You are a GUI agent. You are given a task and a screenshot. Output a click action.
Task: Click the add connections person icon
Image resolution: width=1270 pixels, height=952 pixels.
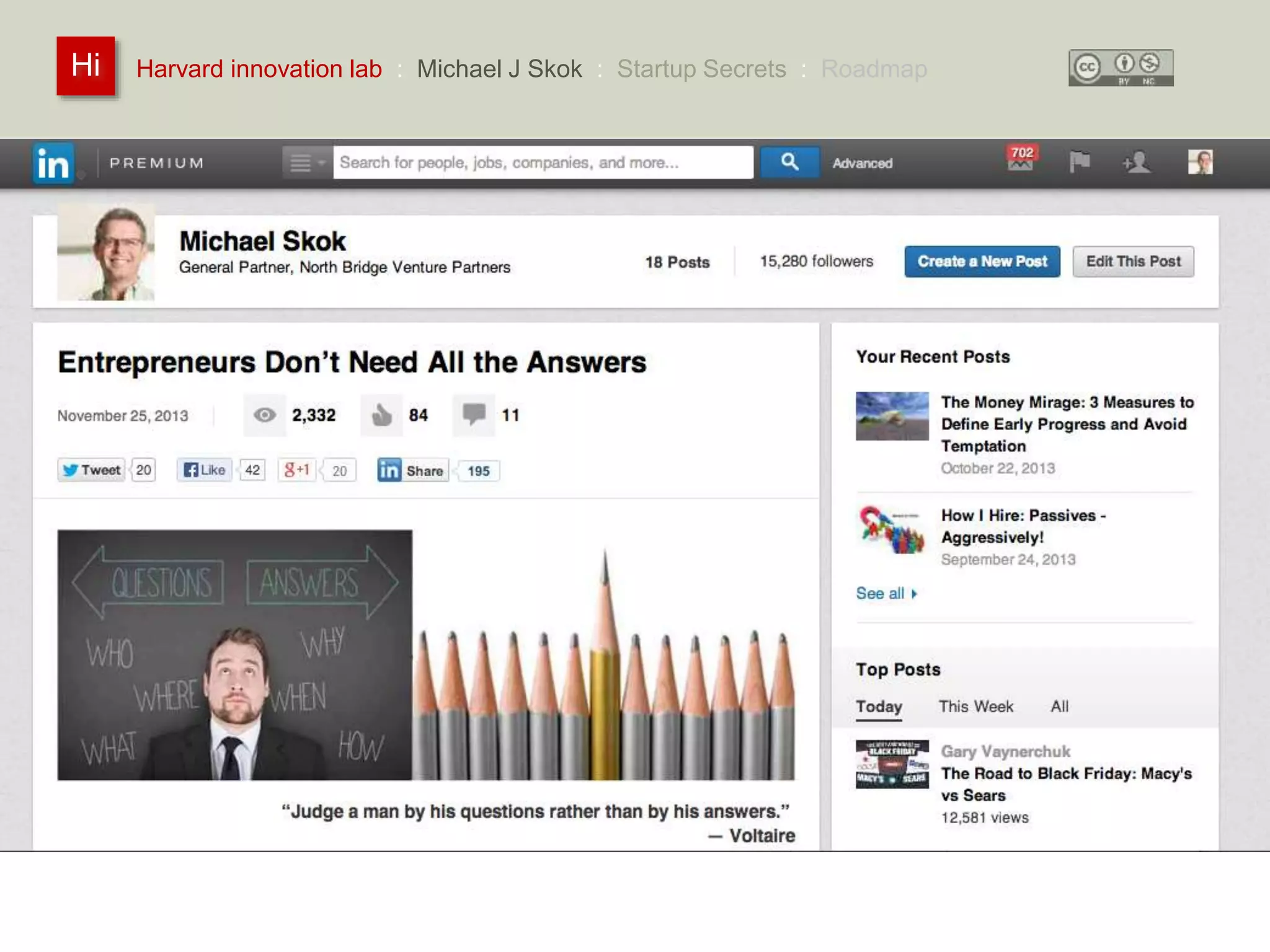click(1136, 163)
